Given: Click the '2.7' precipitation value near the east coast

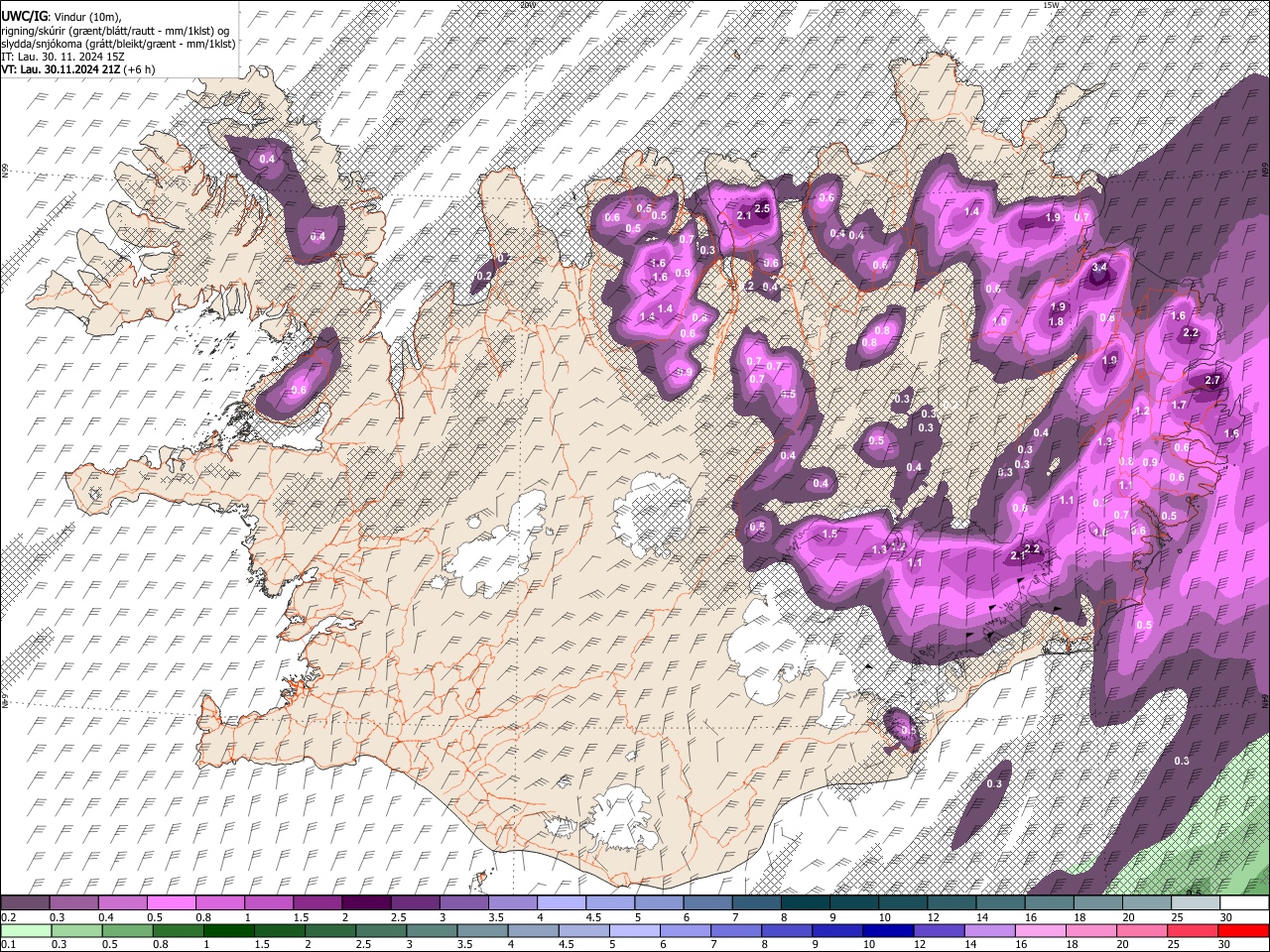Looking at the screenshot, I should pyautogui.click(x=1212, y=380).
